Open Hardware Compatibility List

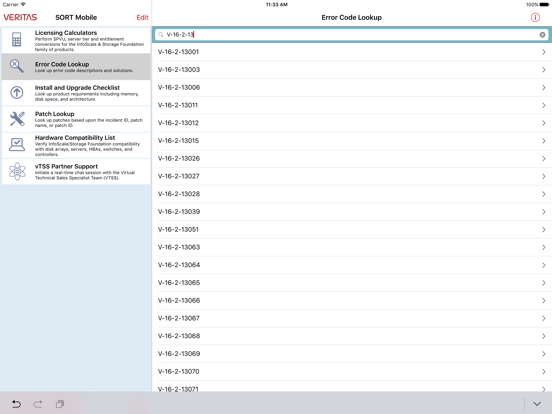point(76,145)
